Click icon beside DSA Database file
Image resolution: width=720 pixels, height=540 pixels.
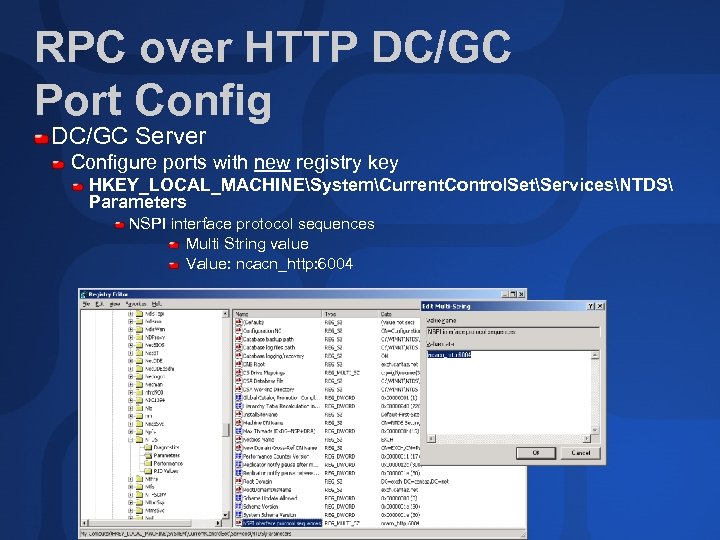[238, 381]
